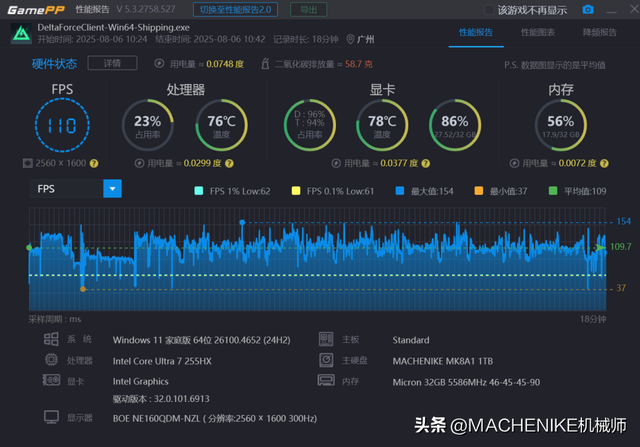Click the 导出 export button

click(309, 9)
